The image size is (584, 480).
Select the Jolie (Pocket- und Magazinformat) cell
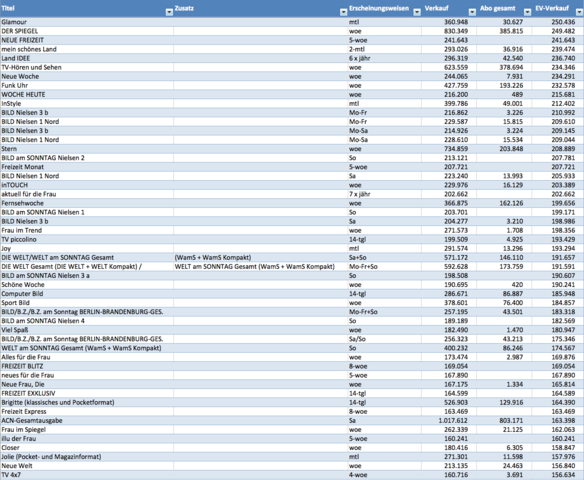(87, 457)
